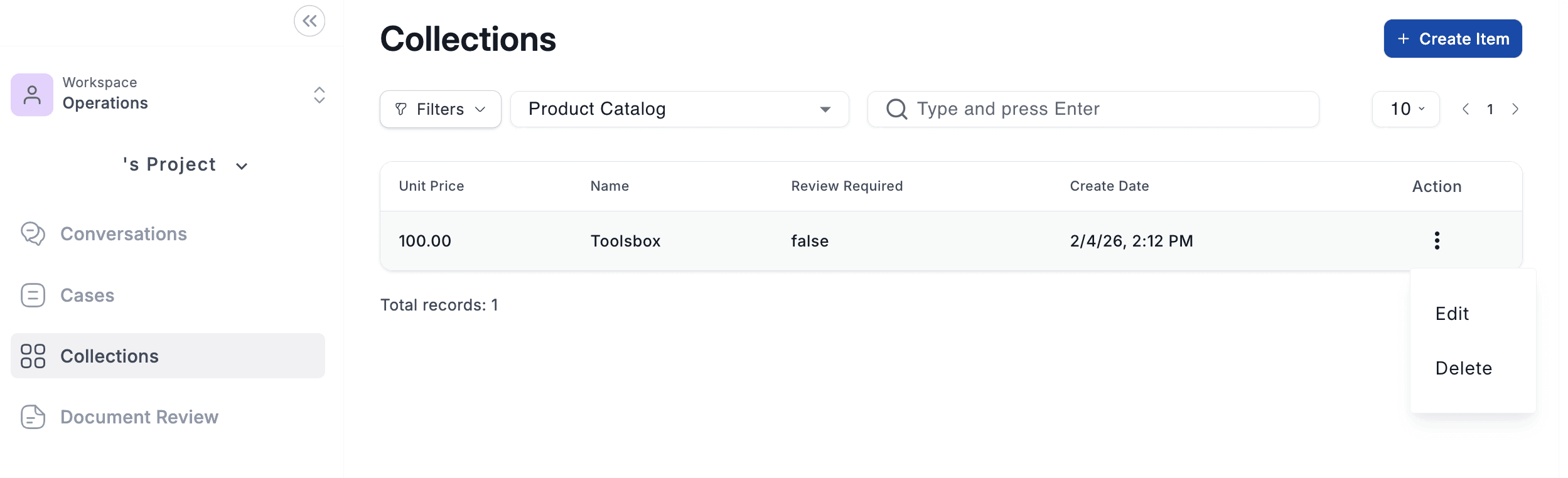The image size is (1568, 478).
Task: Expand the Workspace Operations switcher
Action: (319, 95)
